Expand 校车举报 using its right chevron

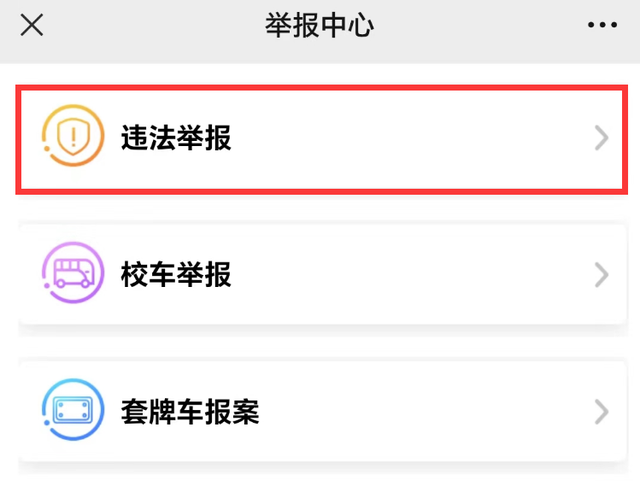(x=600, y=274)
